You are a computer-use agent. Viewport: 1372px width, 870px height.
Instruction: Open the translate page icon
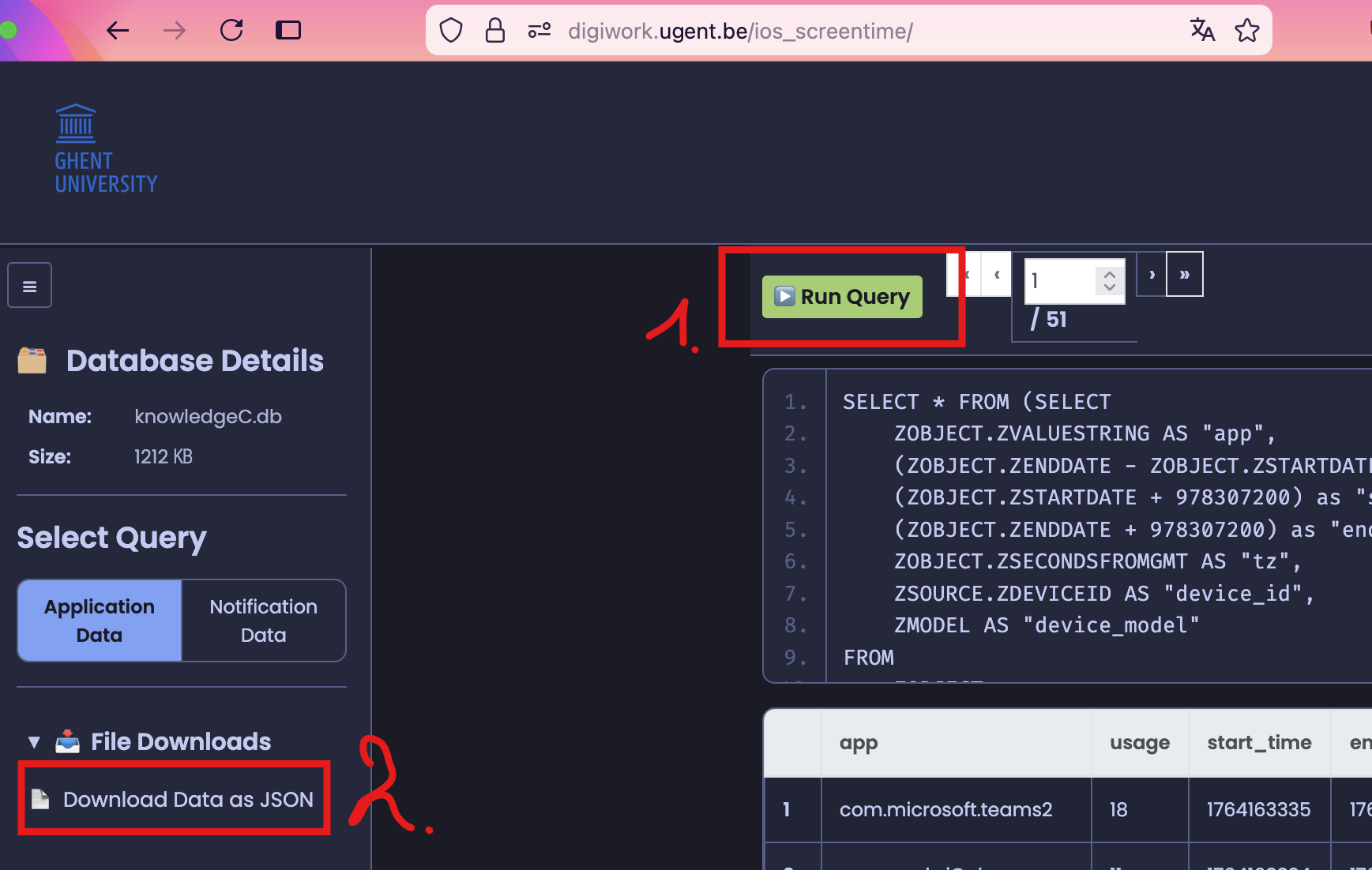tap(1202, 31)
